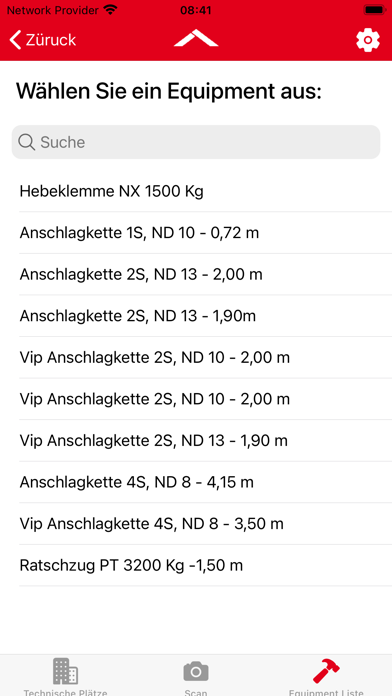Viewport: 392px width, 696px height.
Task: Tap the roof logo in header
Action: click(x=196, y=38)
